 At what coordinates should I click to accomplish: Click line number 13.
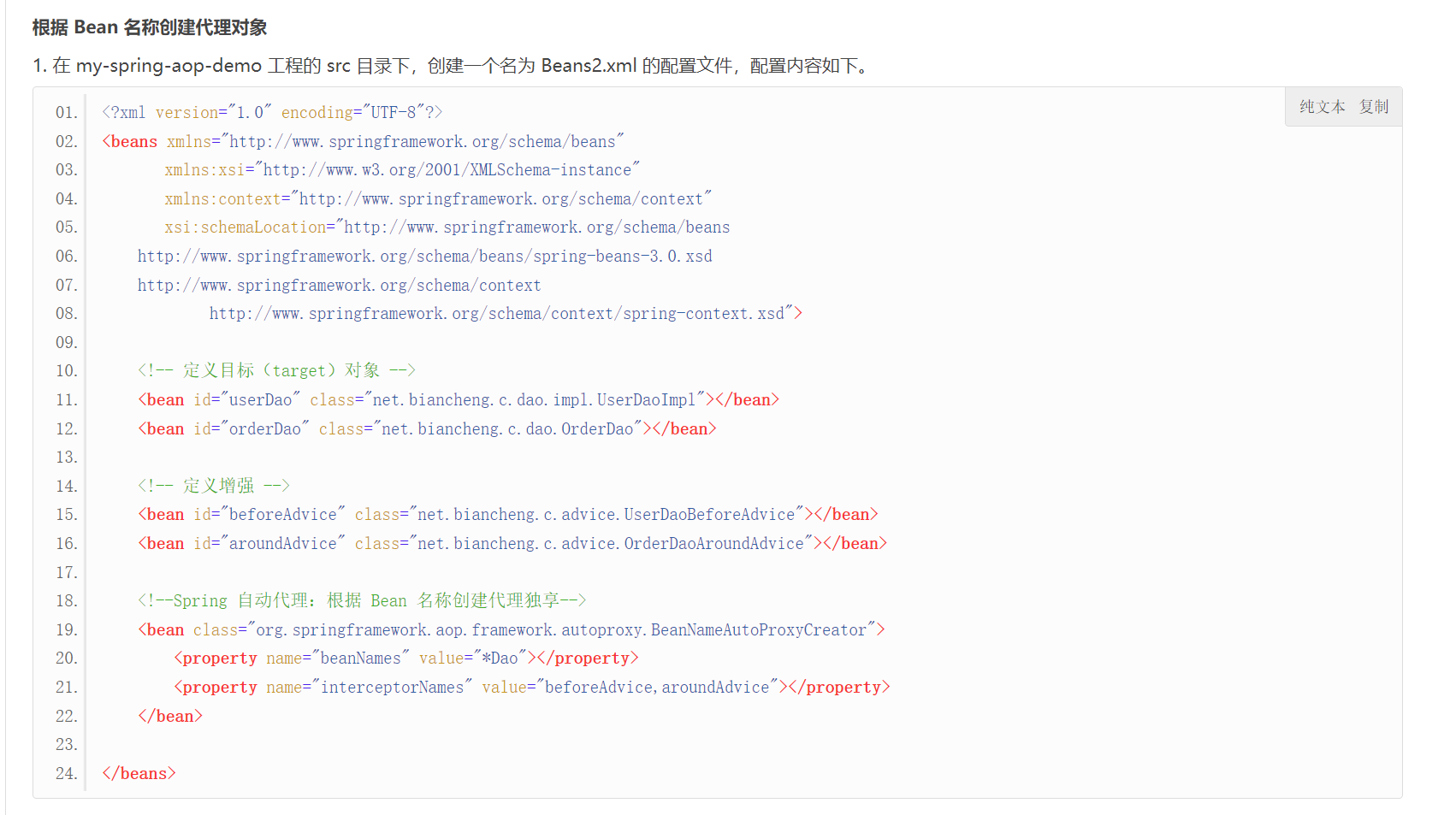click(66, 458)
